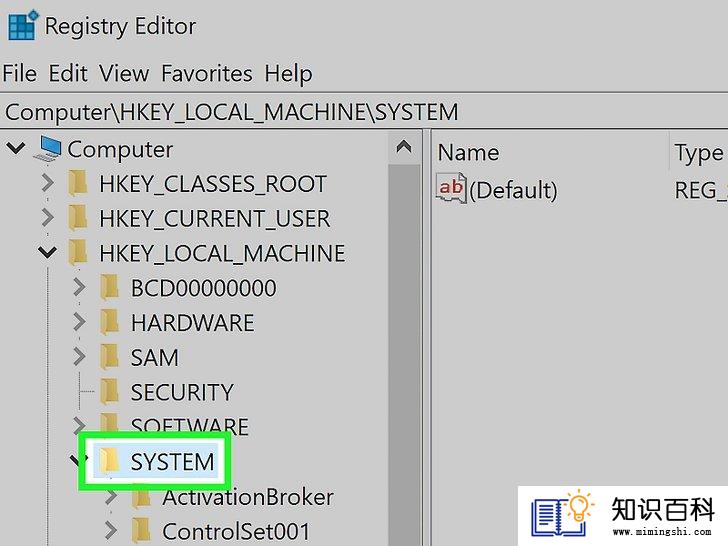This screenshot has height=546, width=728.
Task: Click the SAM folder icon
Action: [x=110, y=357]
